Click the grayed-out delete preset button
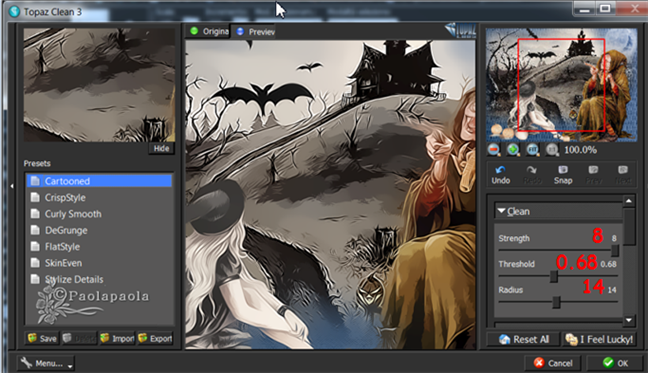Viewport: 648px width, 373px height. point(79,339)
